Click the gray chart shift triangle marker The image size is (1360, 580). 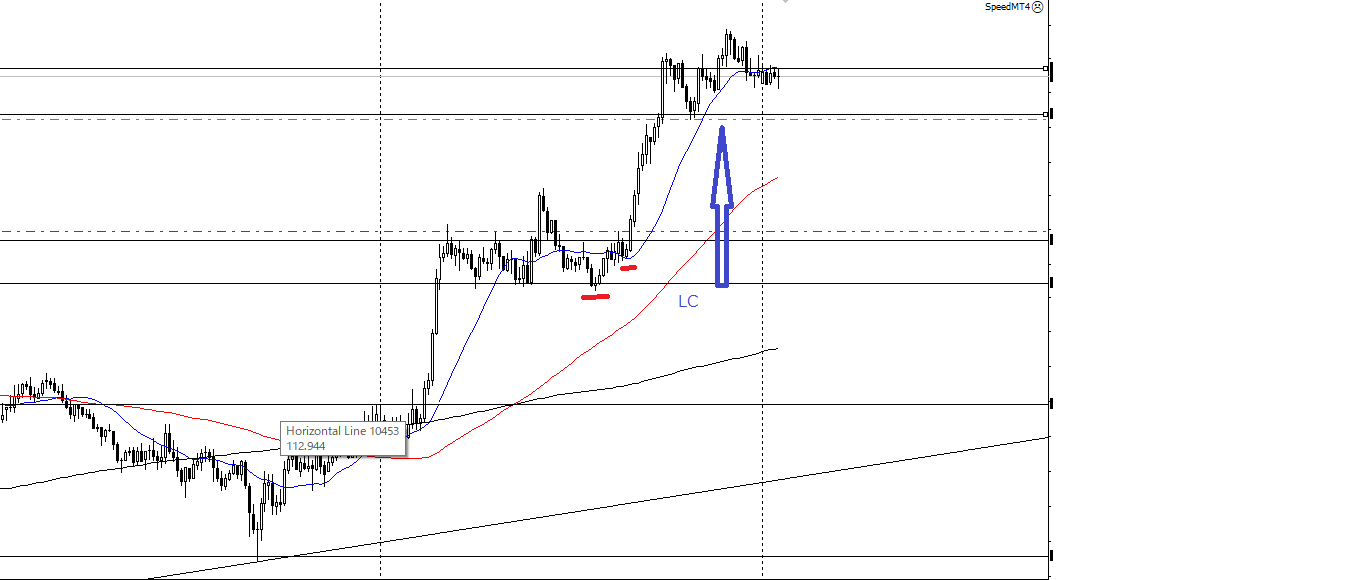tap(786, 2)
